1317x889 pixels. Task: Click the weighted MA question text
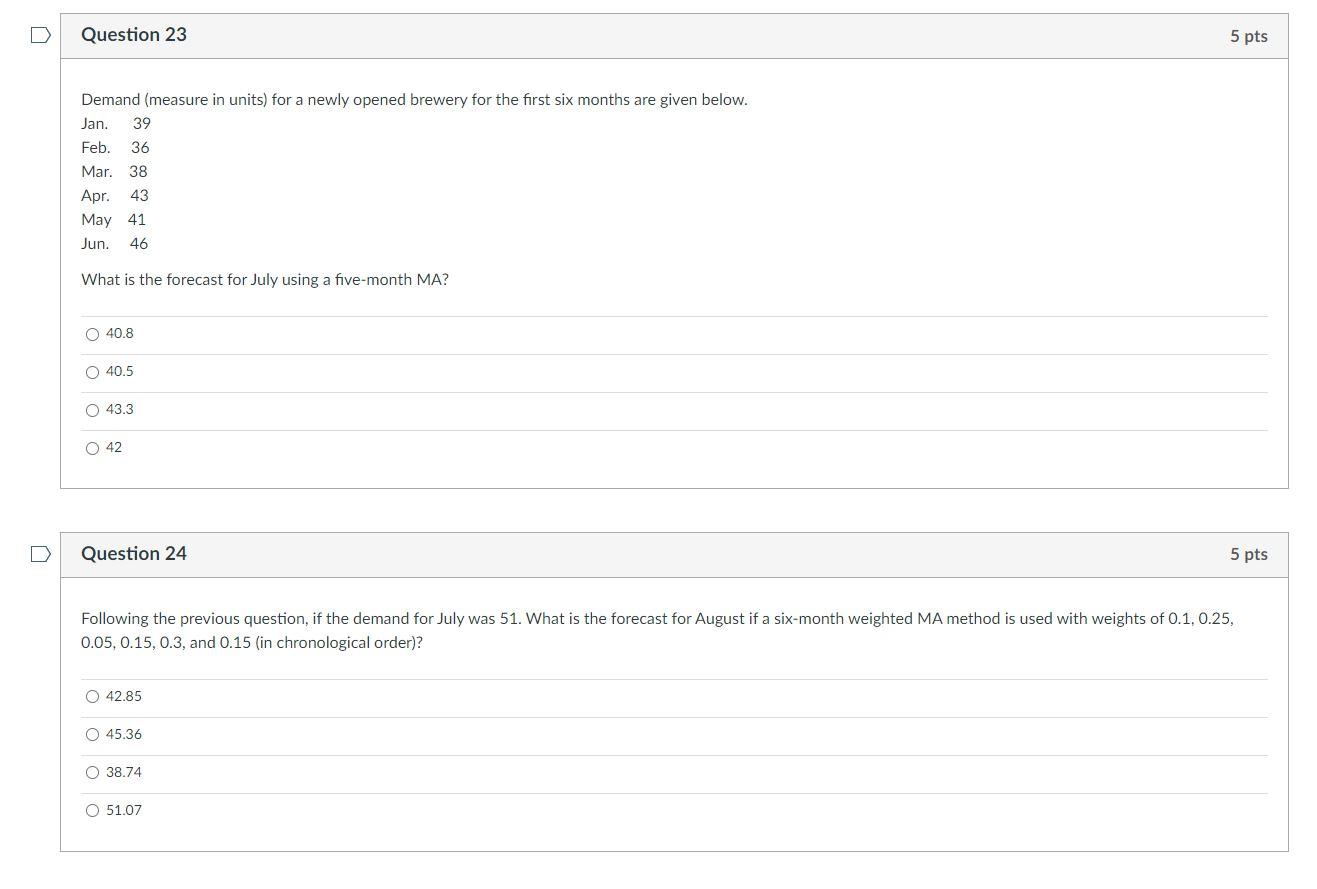[x=656, y=630]
